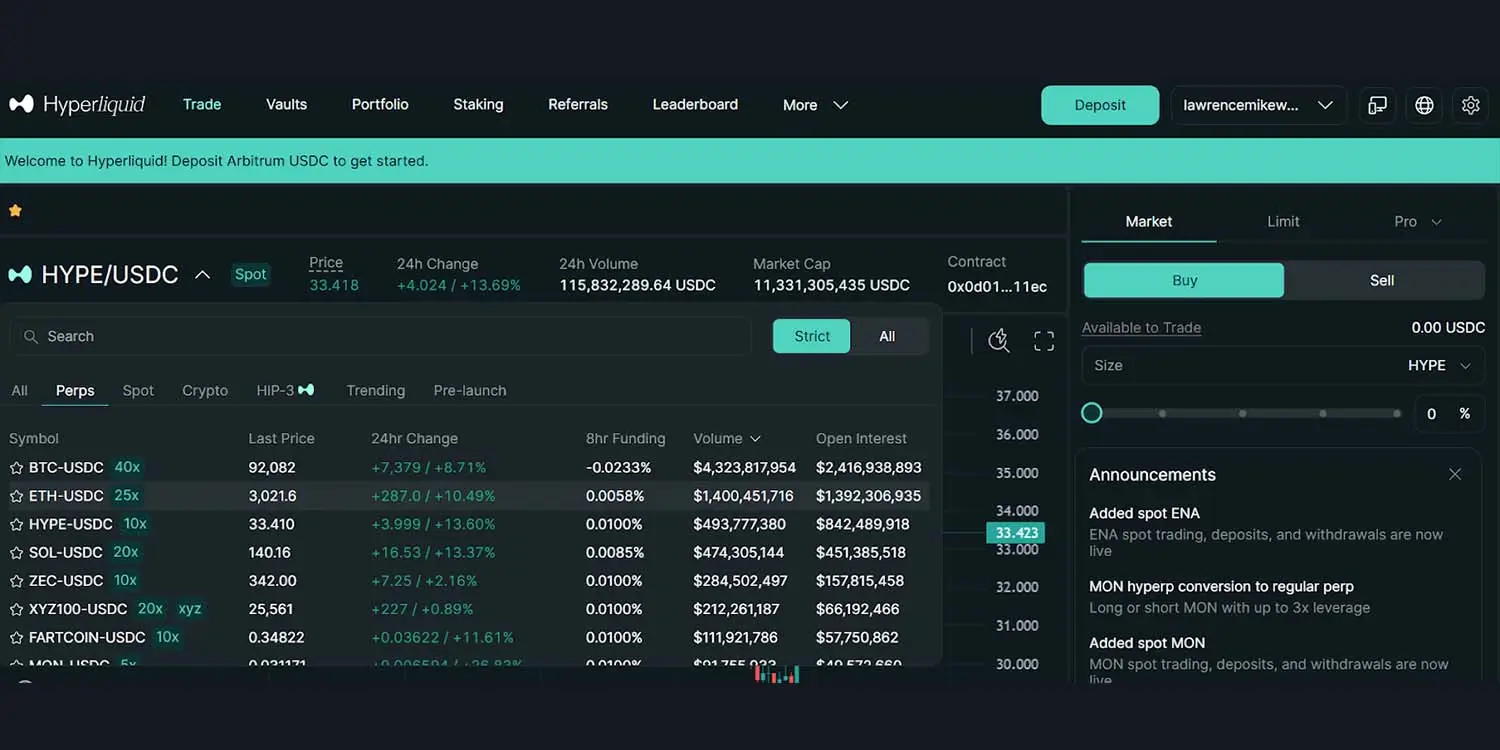Image resolution: width=1500 pixels, height=750 pixels.
Task: Click the yellow favorites star icon
Action: [15, 211]
